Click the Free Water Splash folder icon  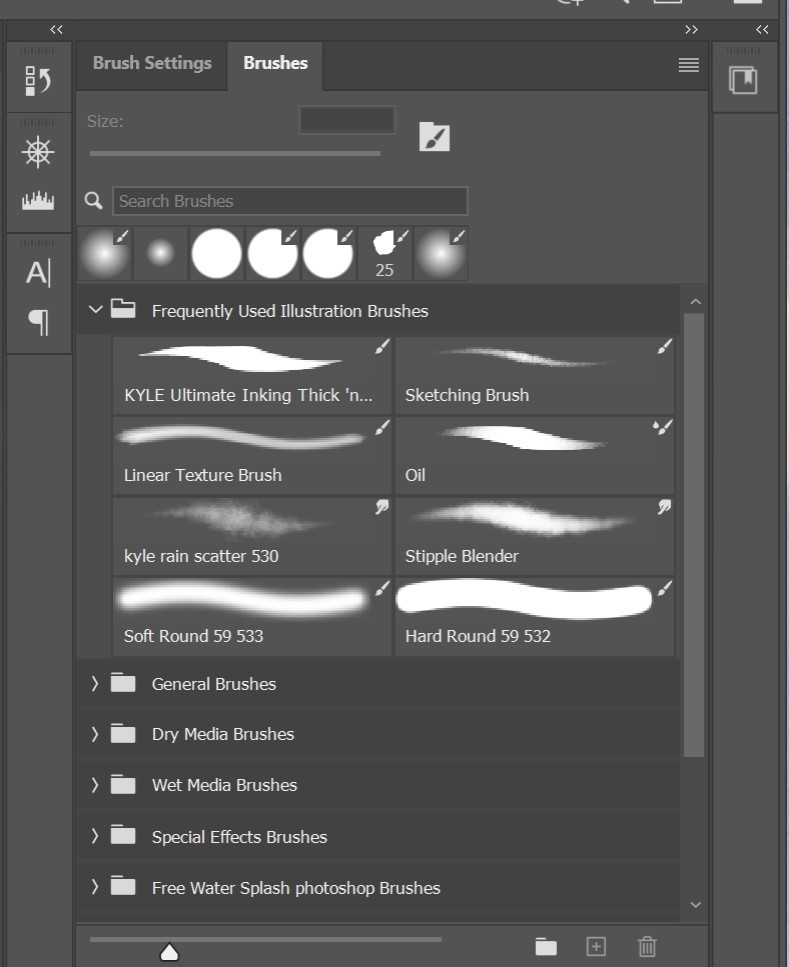[x=123, y=886]
